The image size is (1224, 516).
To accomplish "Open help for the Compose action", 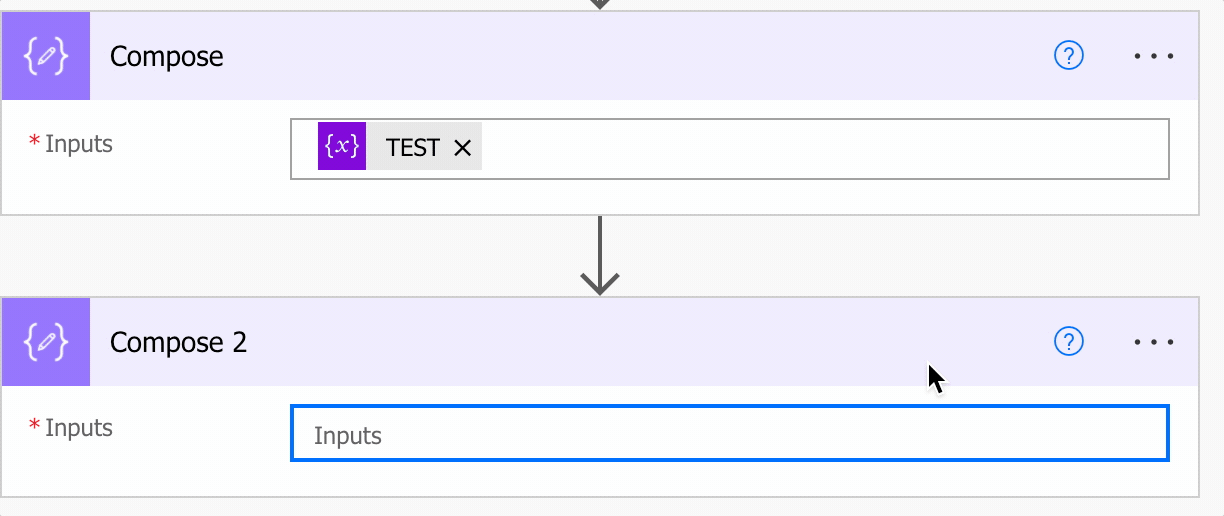I will [x=1069, y=57].
